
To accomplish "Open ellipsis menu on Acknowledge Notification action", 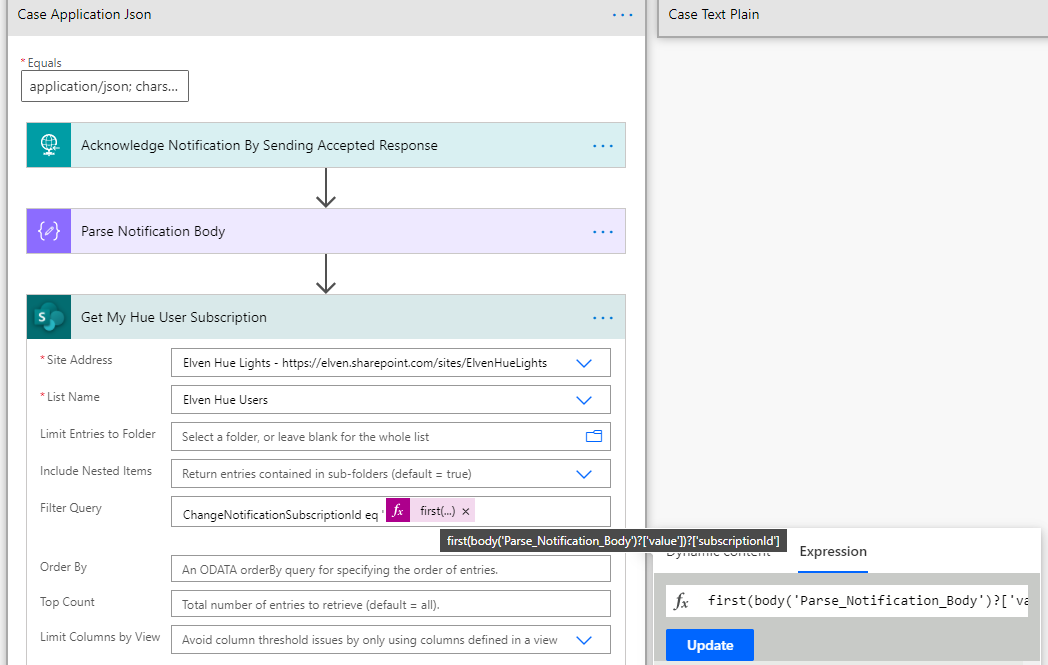I will pos(602,145).
